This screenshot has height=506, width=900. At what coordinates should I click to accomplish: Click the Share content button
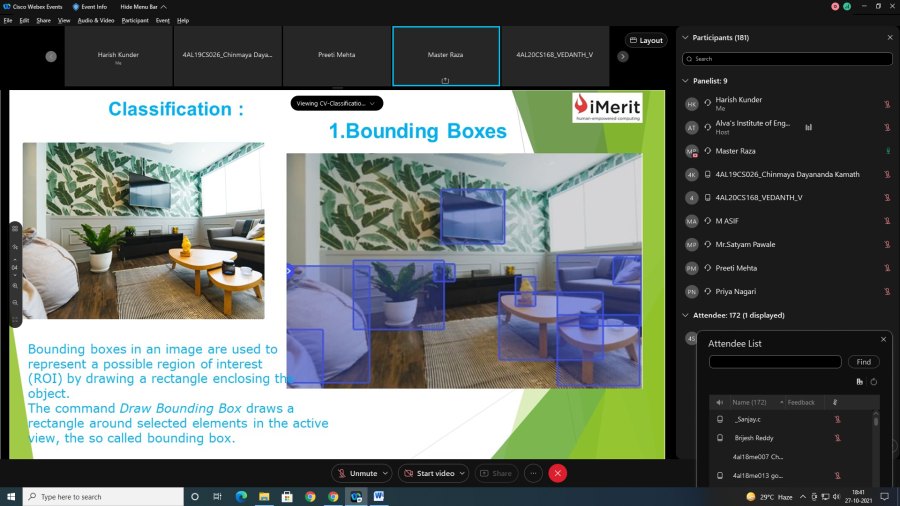coord(496,473)
